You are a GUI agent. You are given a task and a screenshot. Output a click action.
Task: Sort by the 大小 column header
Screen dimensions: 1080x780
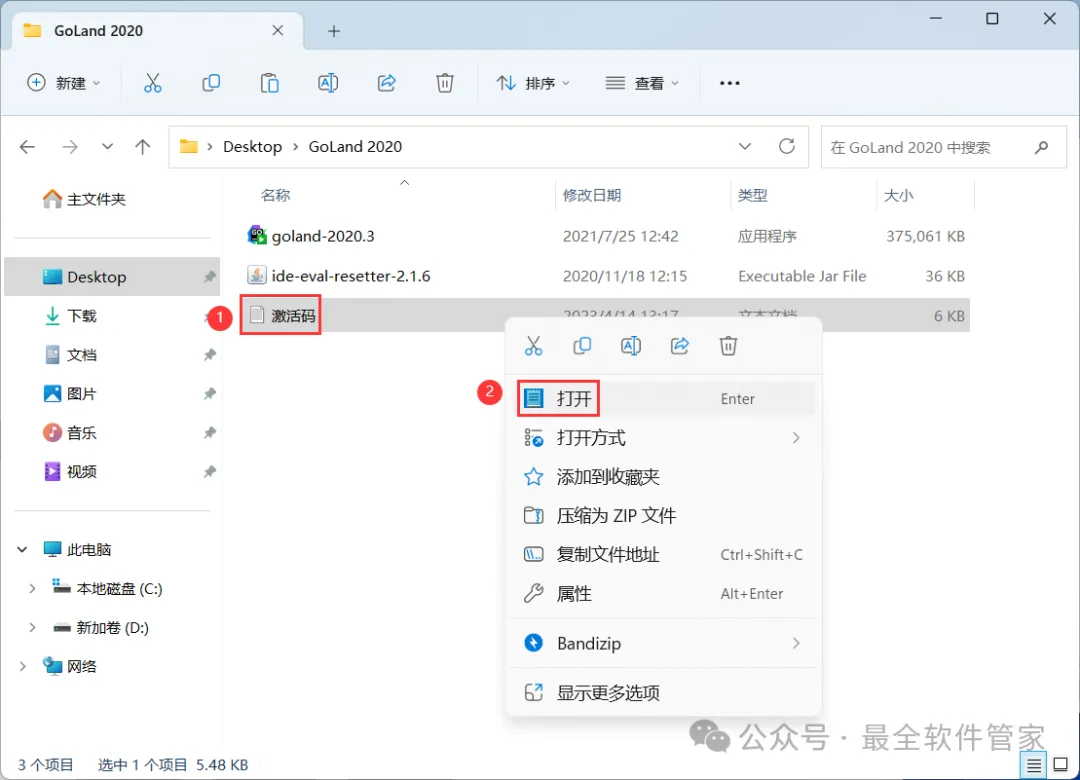tap(899, 196)
